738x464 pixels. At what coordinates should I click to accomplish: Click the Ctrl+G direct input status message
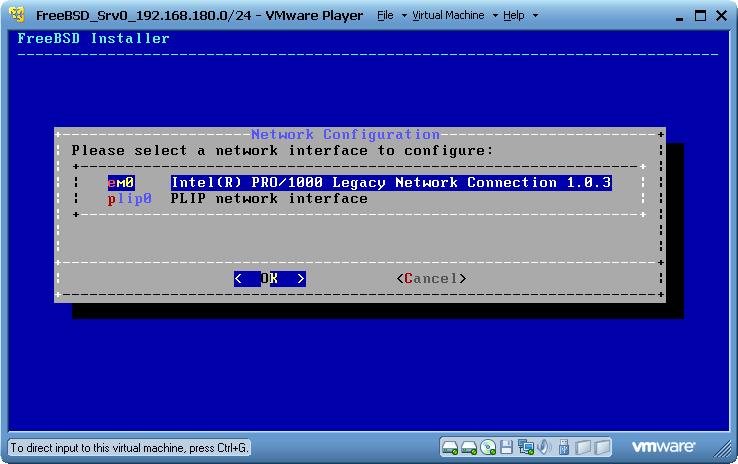coord(129,448)
